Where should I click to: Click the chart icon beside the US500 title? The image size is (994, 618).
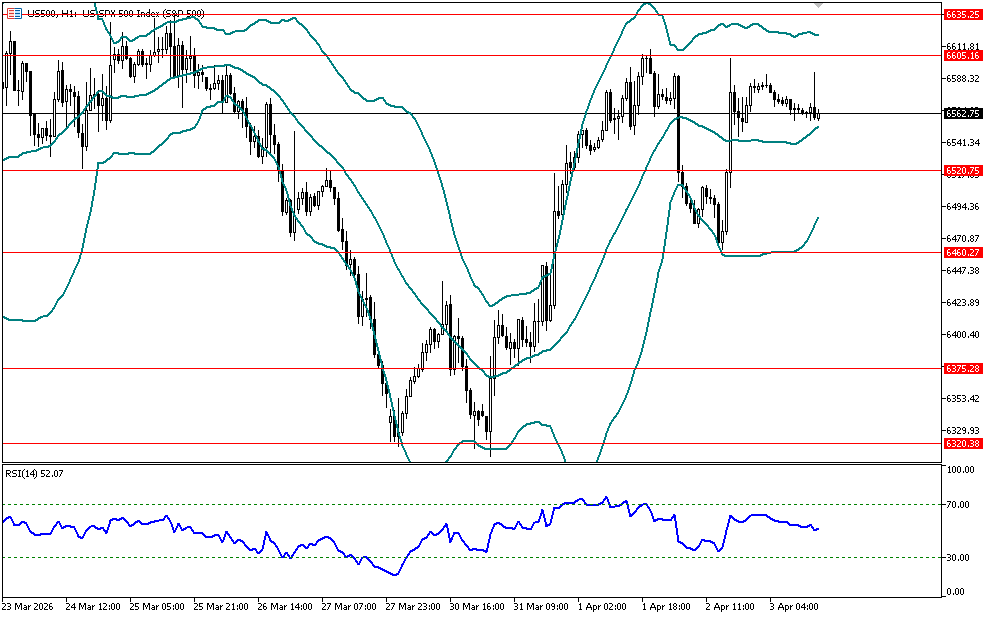click(16, 13)
